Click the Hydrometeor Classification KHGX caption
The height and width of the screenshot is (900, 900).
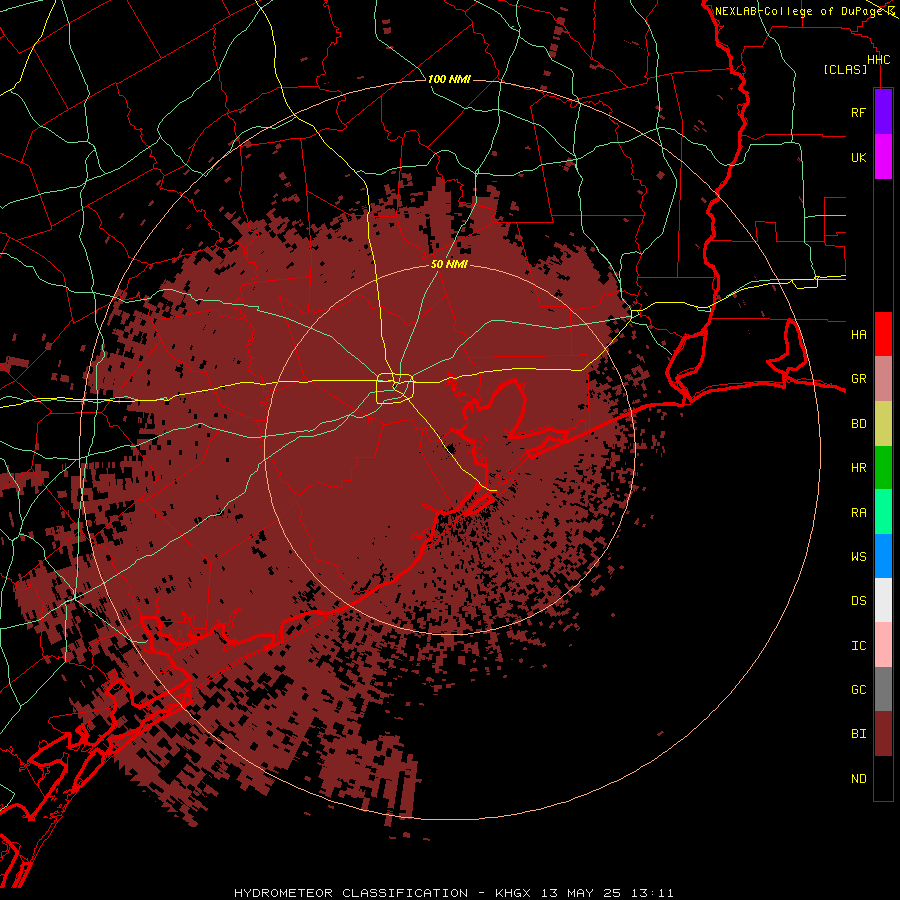pyautogui.click(x=453, y=893)
